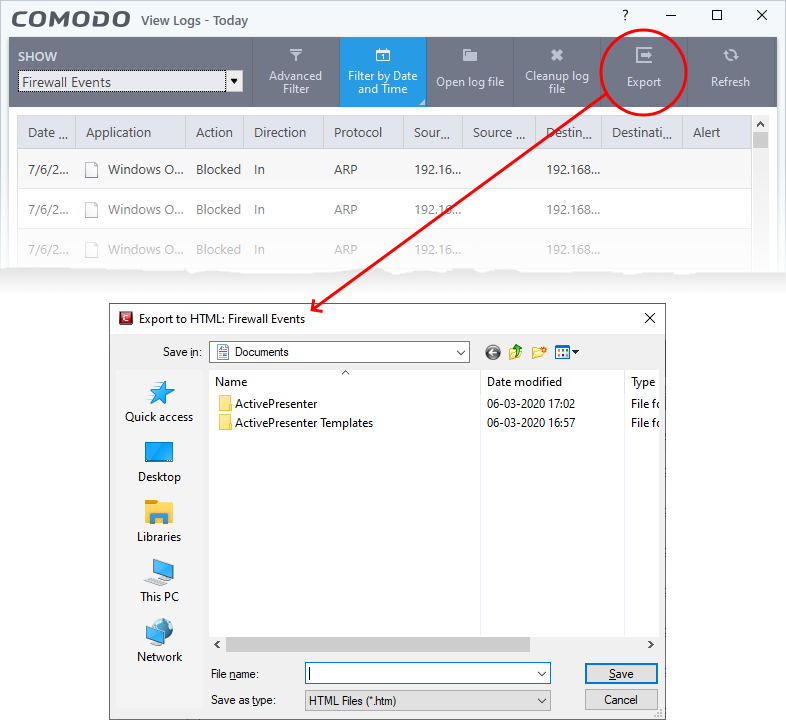Select the ActivePresenter Templates folder

tap(303, 423)
